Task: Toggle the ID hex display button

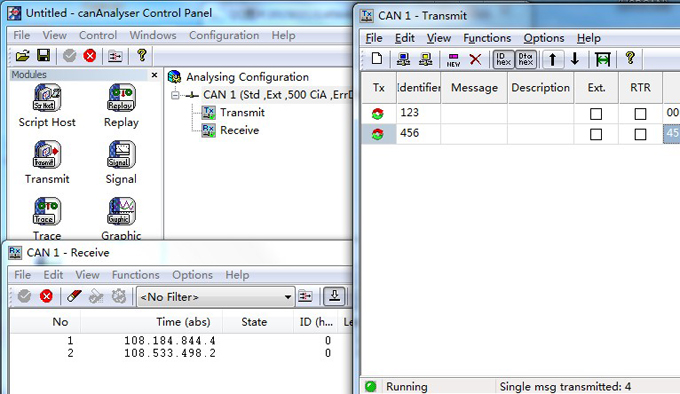Action: coord(503,59)
